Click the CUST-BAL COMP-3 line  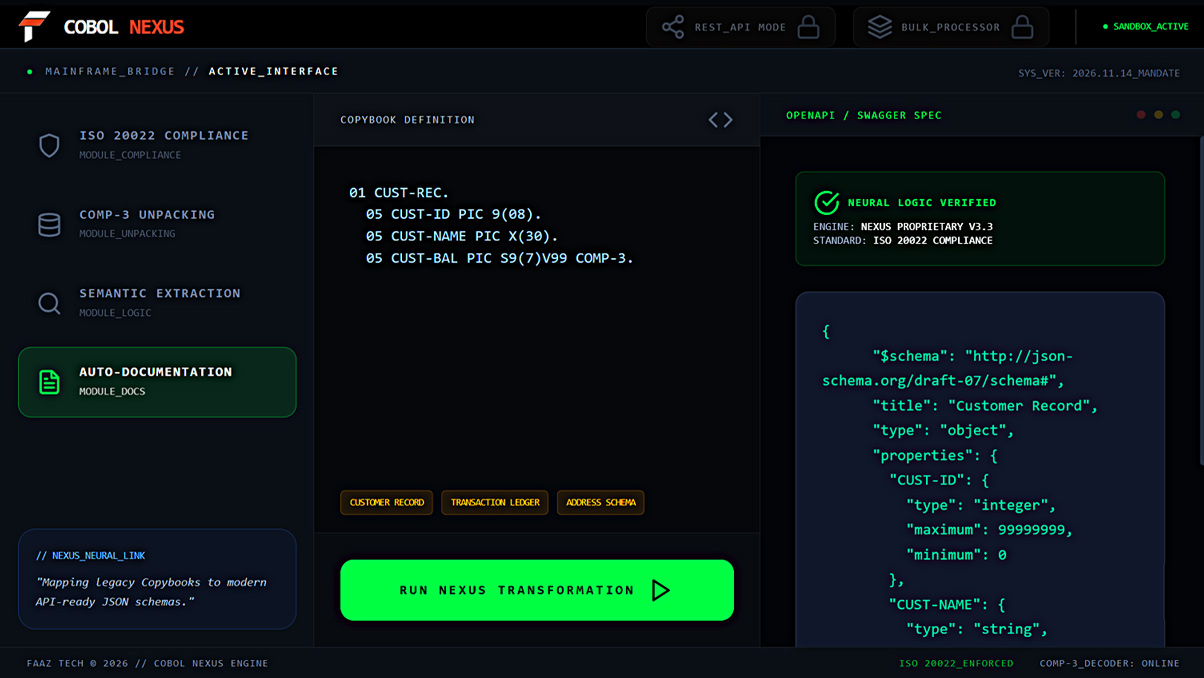[x=500, y=258]
